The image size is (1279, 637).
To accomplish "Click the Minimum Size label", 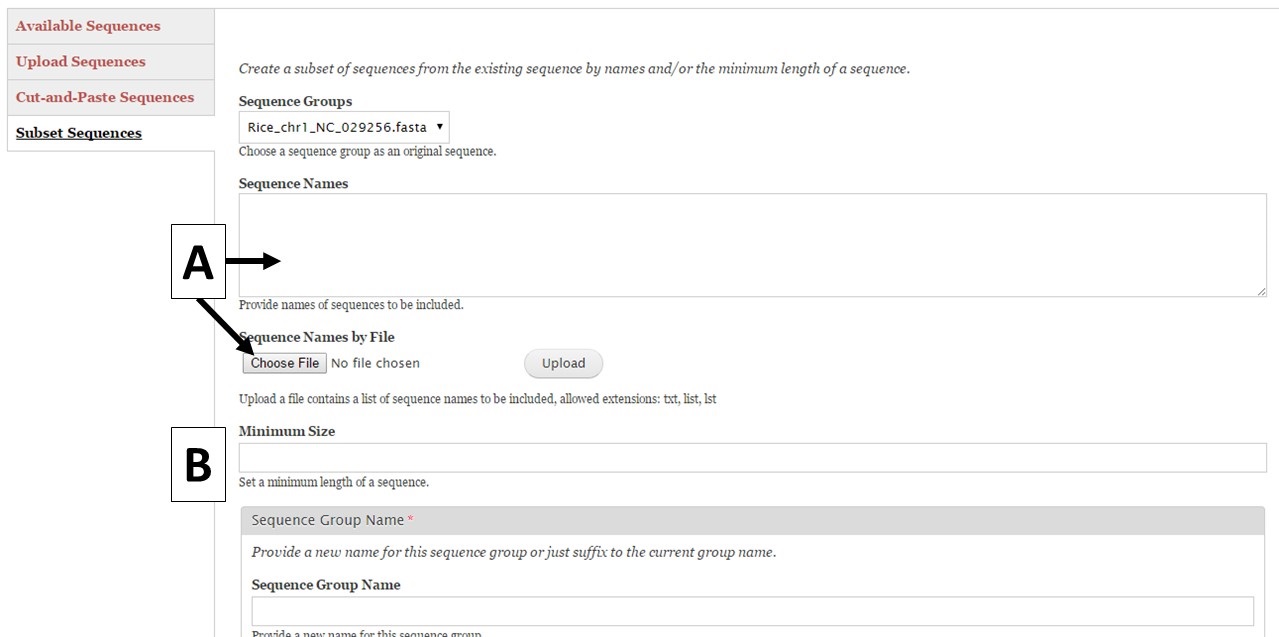I will (287, 431).
